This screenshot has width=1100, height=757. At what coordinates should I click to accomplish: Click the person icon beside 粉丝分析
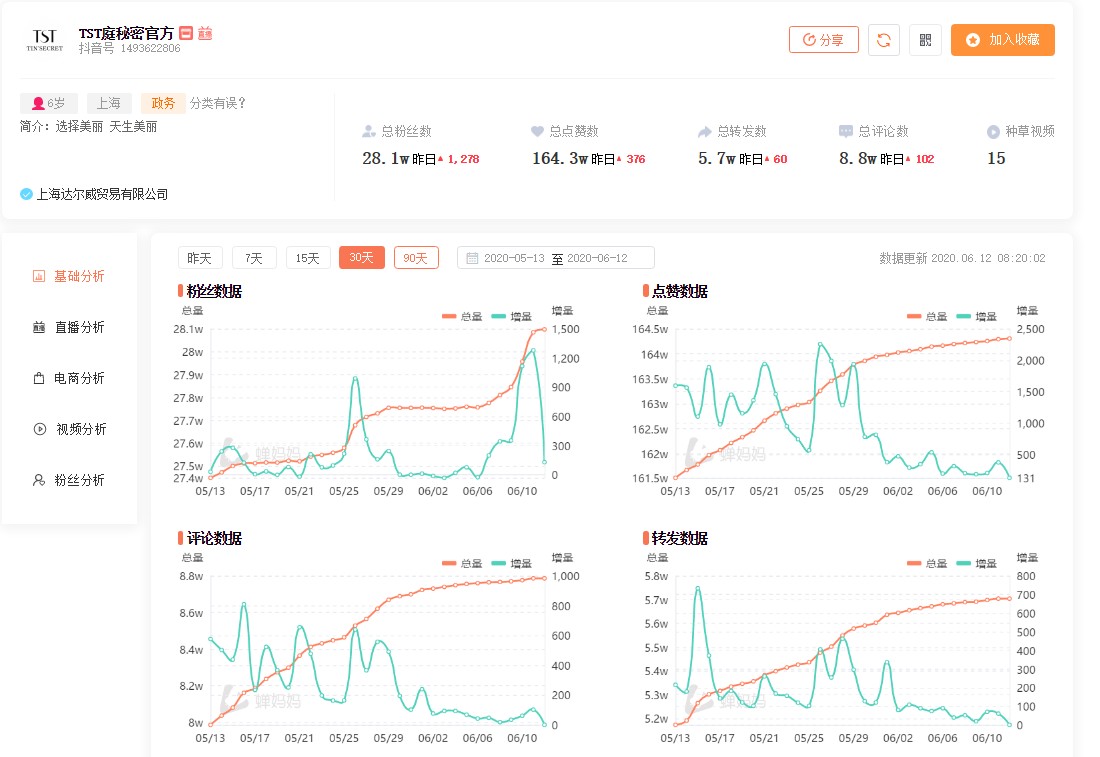point(39,481)
